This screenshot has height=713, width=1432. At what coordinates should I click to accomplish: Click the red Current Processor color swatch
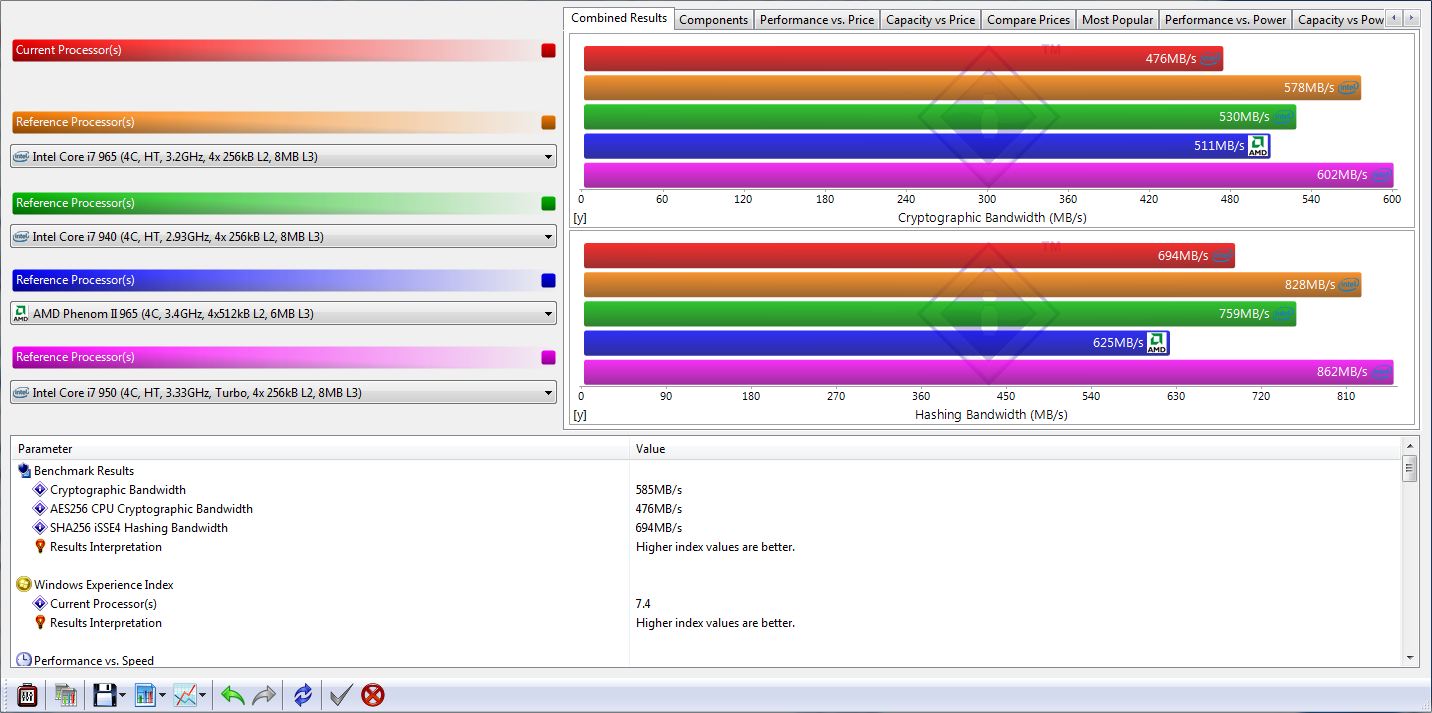point(548,50)
